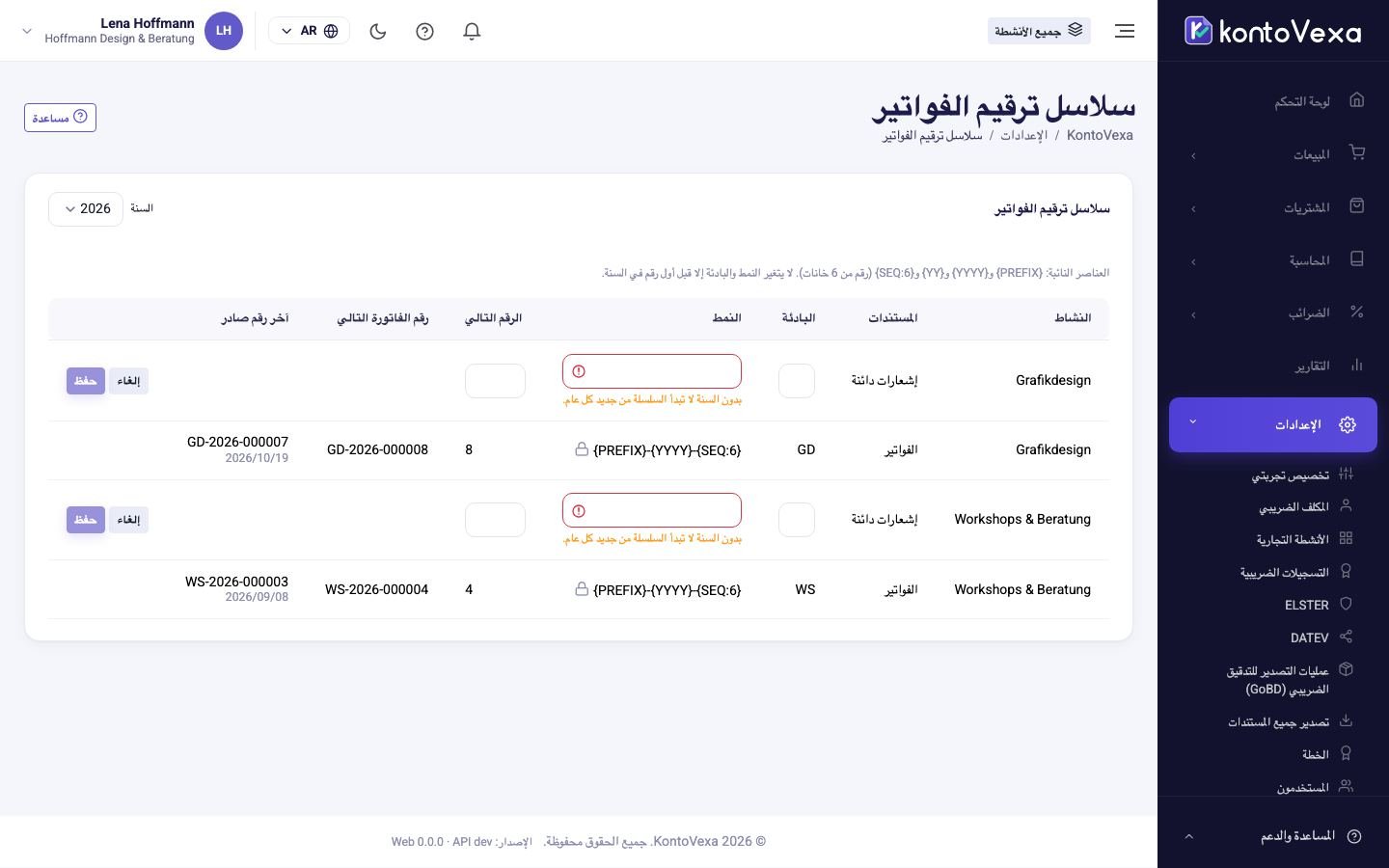Open التقارير in the sidebar
Screen dimensions: 1389x868
click(x=1272, y=366)
